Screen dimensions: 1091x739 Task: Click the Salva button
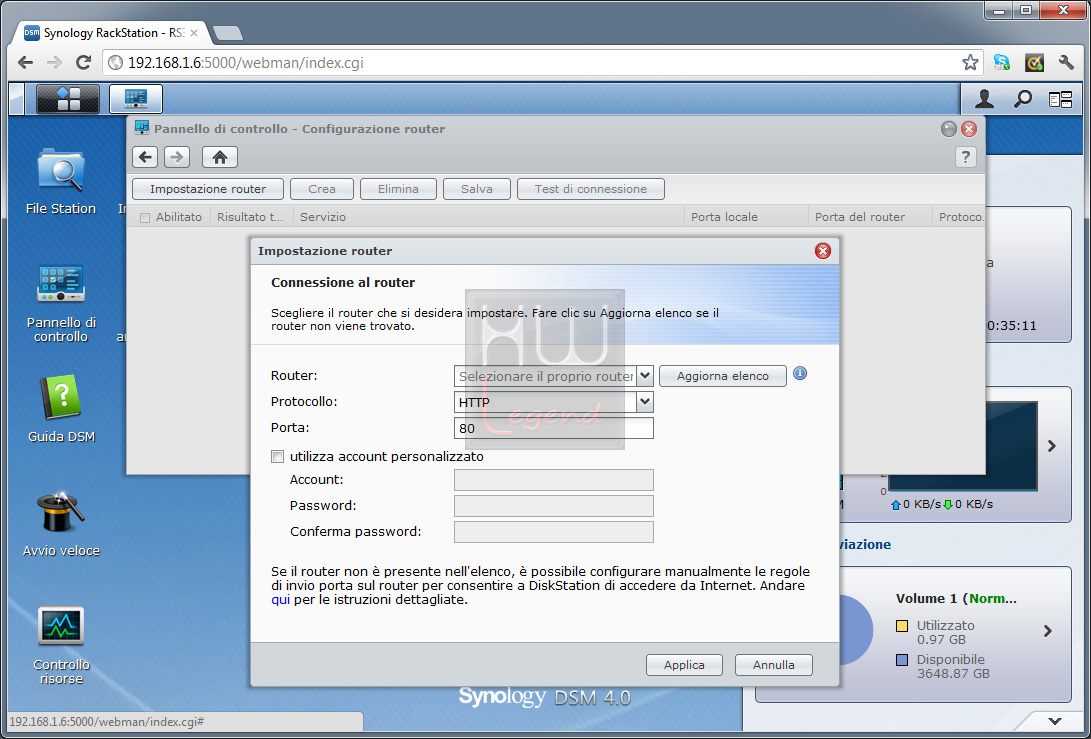click(x=477, y=189)
